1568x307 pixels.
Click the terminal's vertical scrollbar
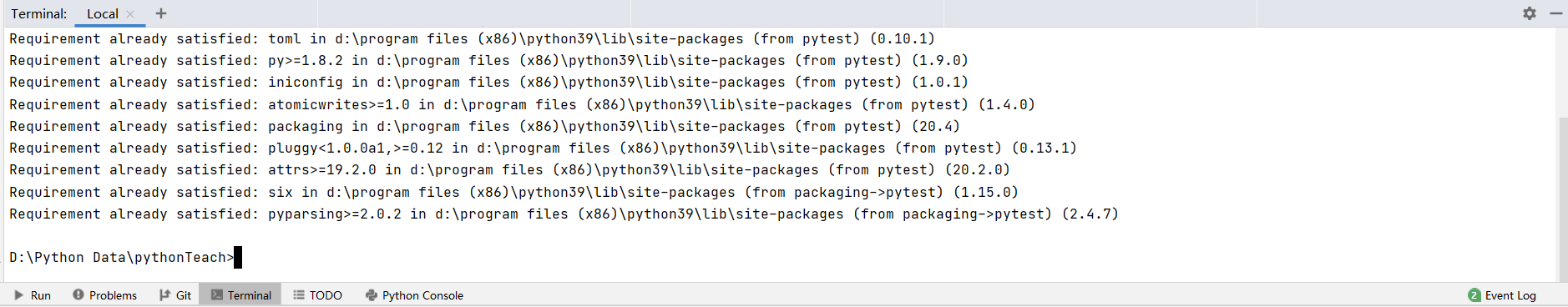pyautogui.click(x=1563, y=199)
